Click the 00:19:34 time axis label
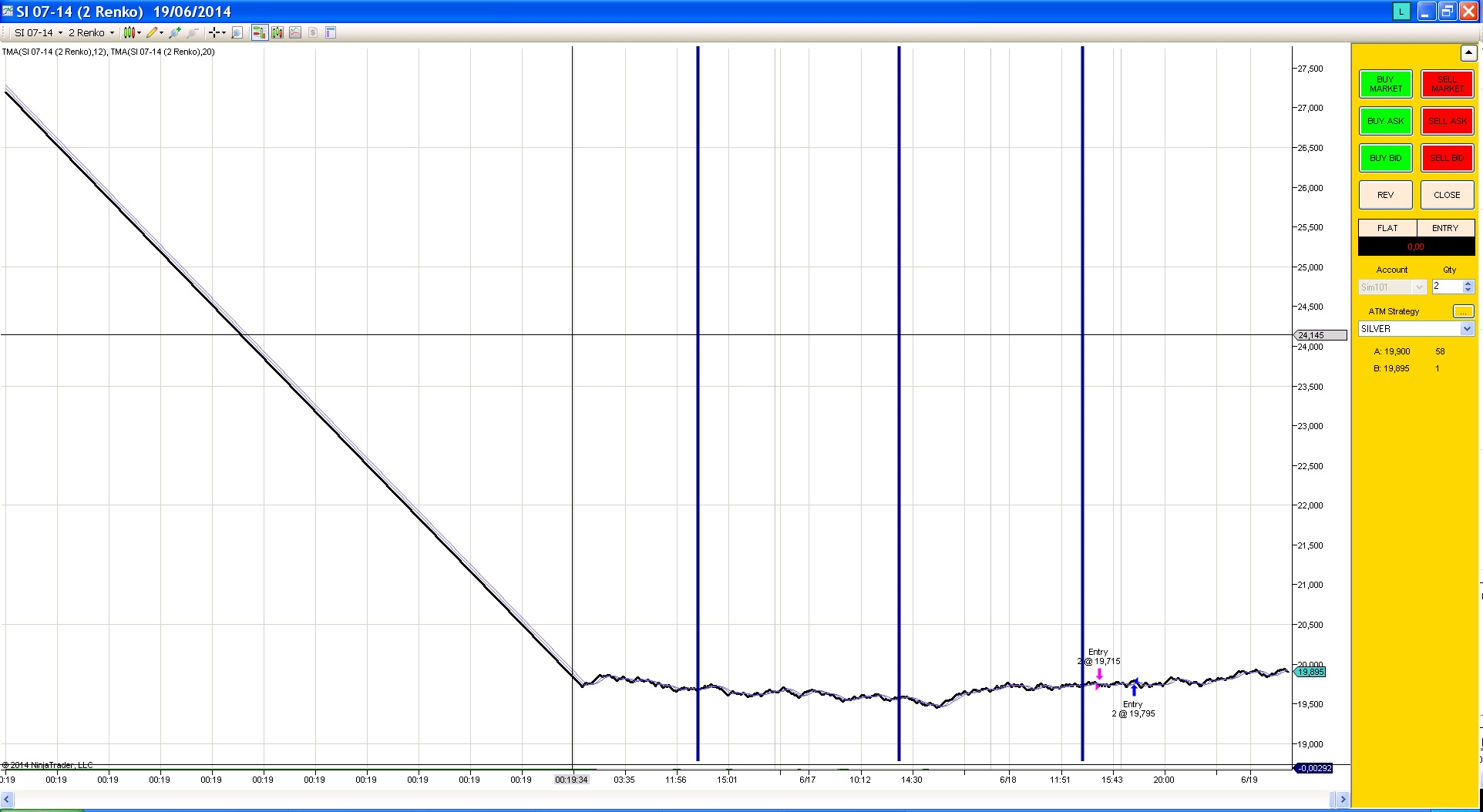The image size is (1483, 812). click(x=571, y=780)
